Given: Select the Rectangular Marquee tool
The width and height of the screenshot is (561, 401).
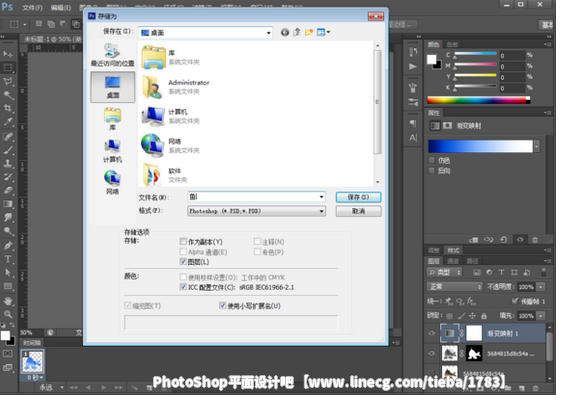Looking at the screenshot, I should 8,67.
